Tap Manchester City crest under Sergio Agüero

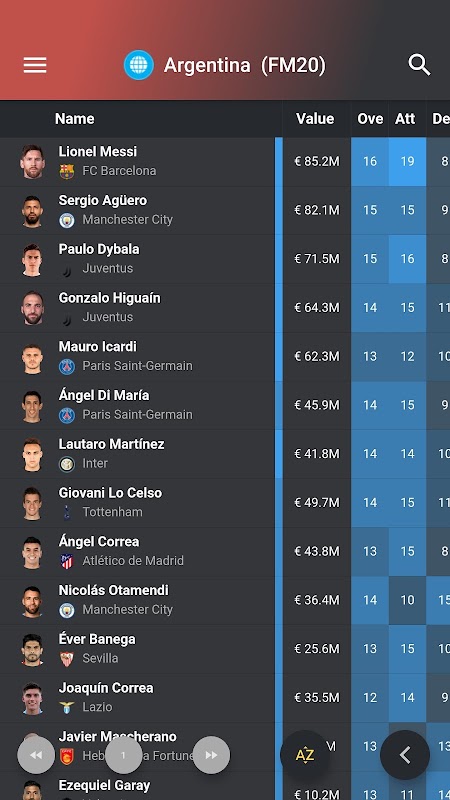(x=67, y=220)
